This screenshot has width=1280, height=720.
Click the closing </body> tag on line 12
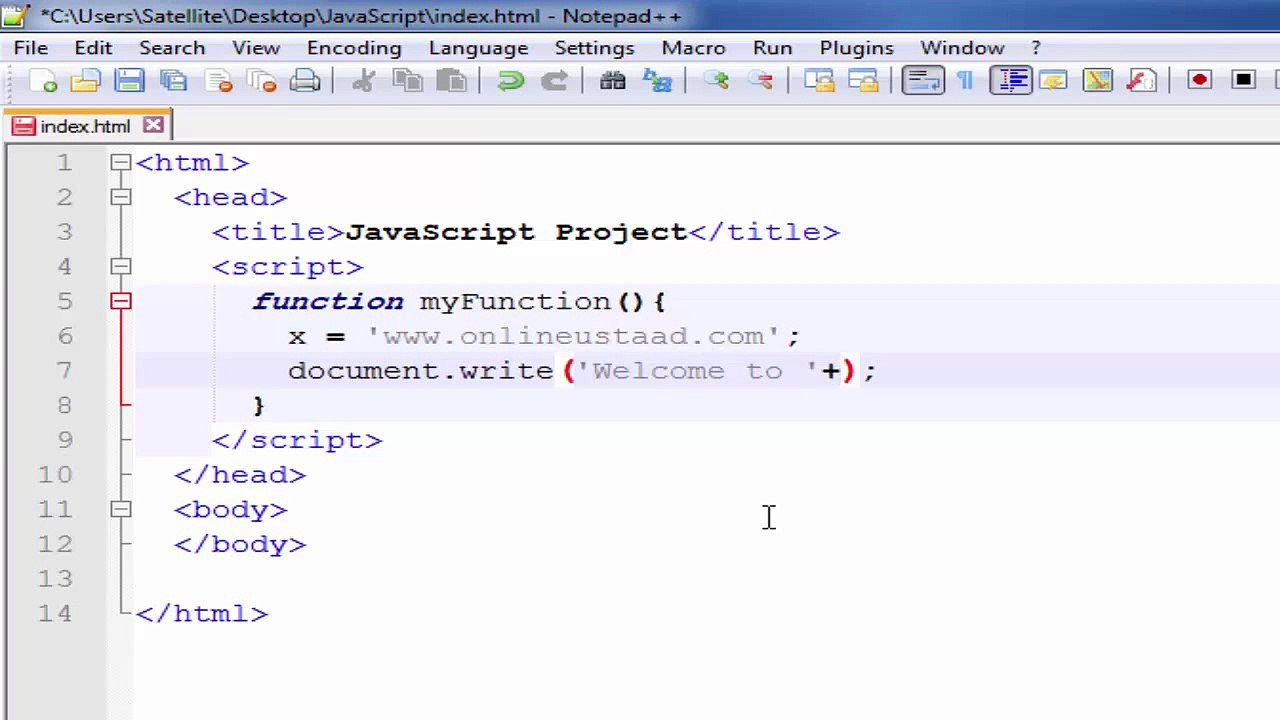[x=240, y=545]
